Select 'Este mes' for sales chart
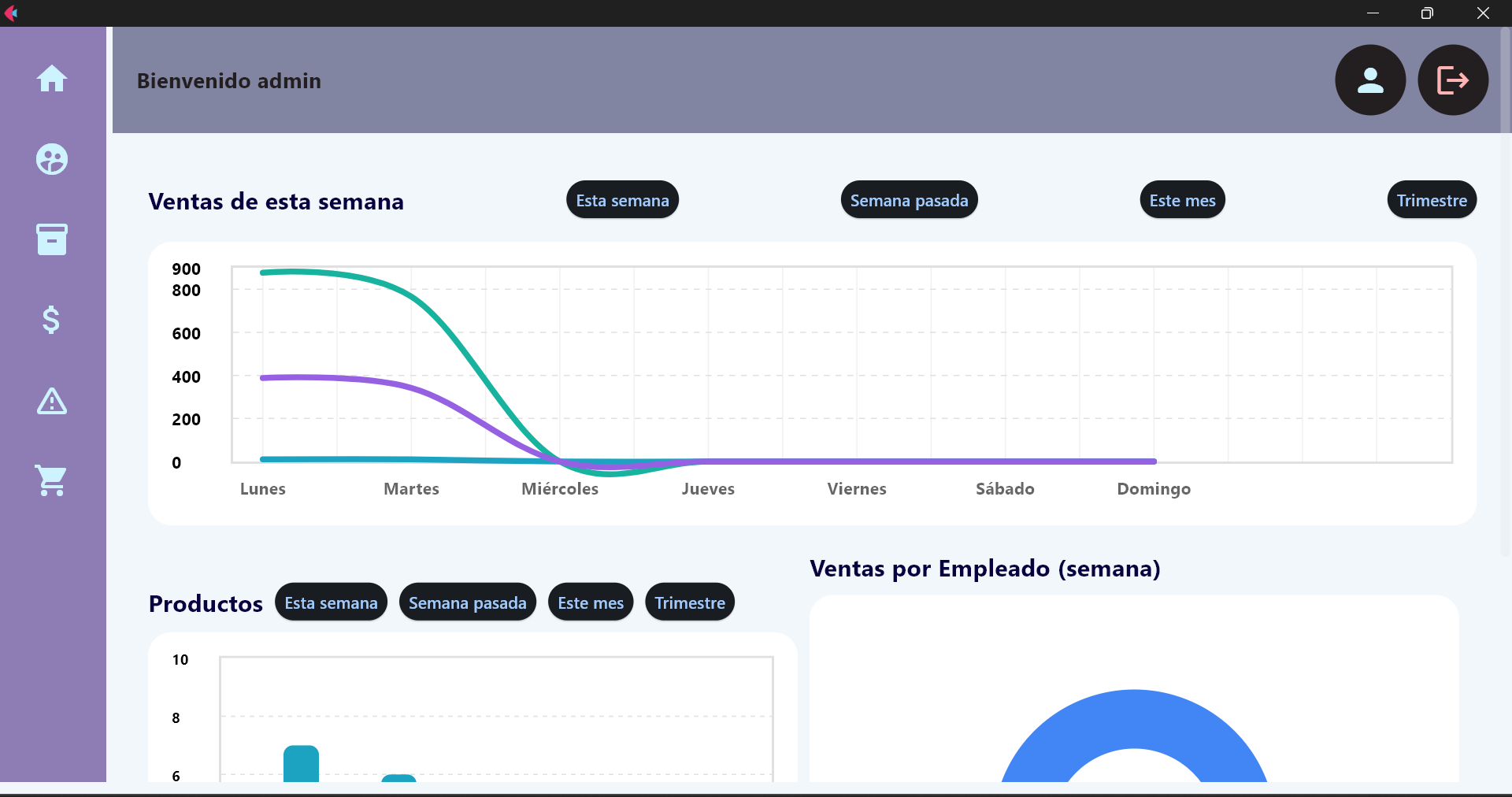Screen dimensions: 1512x797 1182,200
